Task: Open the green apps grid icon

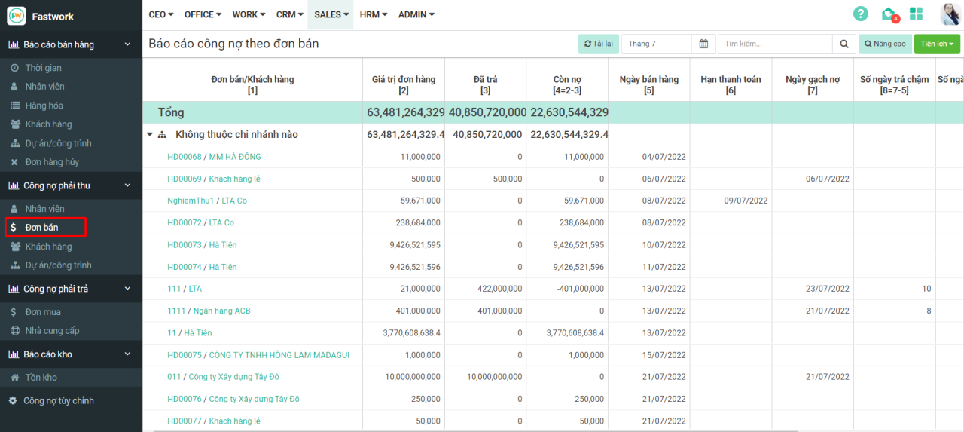Action: (x=916, y=14)
